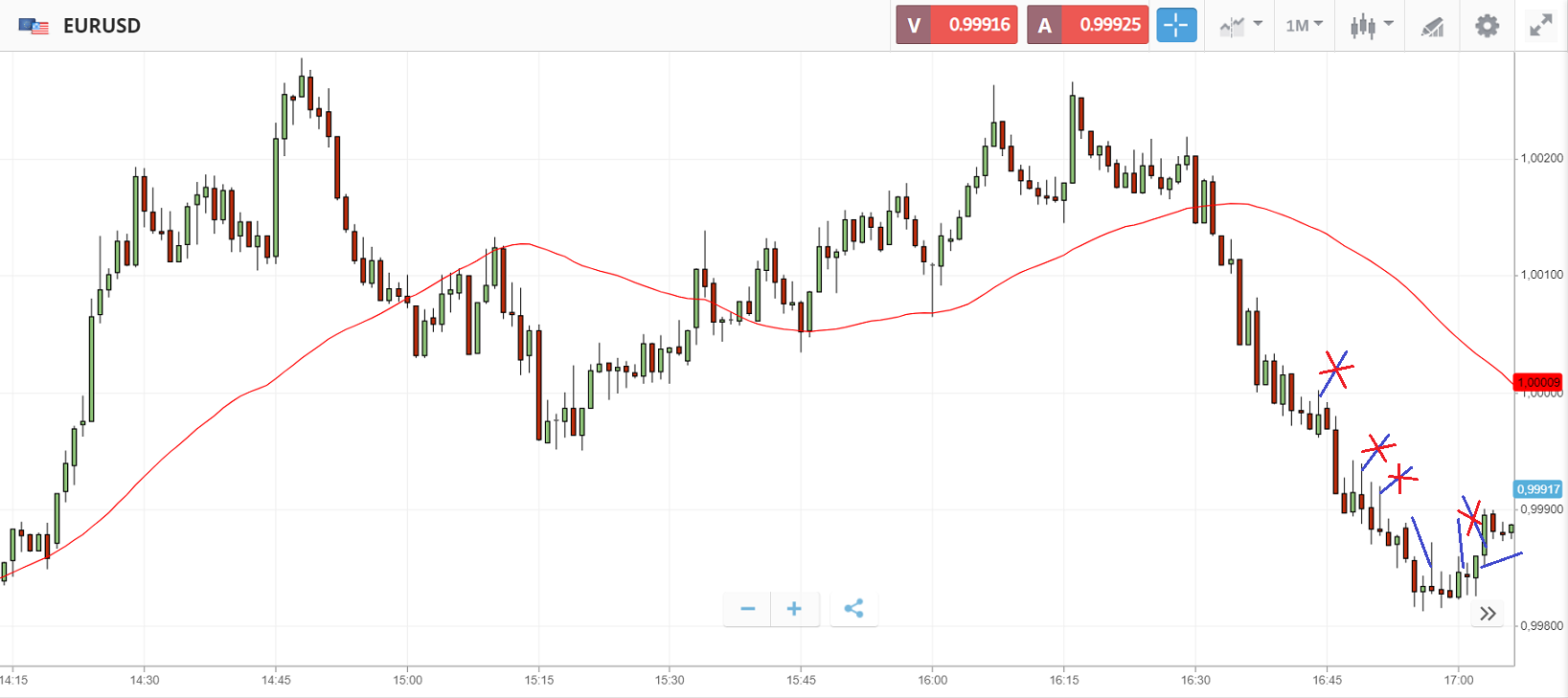Share the chart via share icon
The image size is (1568, 698).
(x=853, y=609)
